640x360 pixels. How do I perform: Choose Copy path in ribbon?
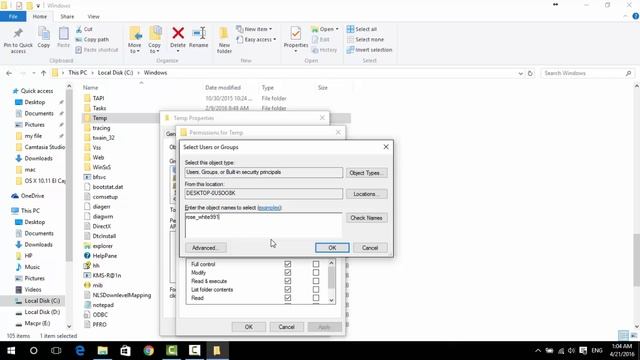click(x=92, y=40)
